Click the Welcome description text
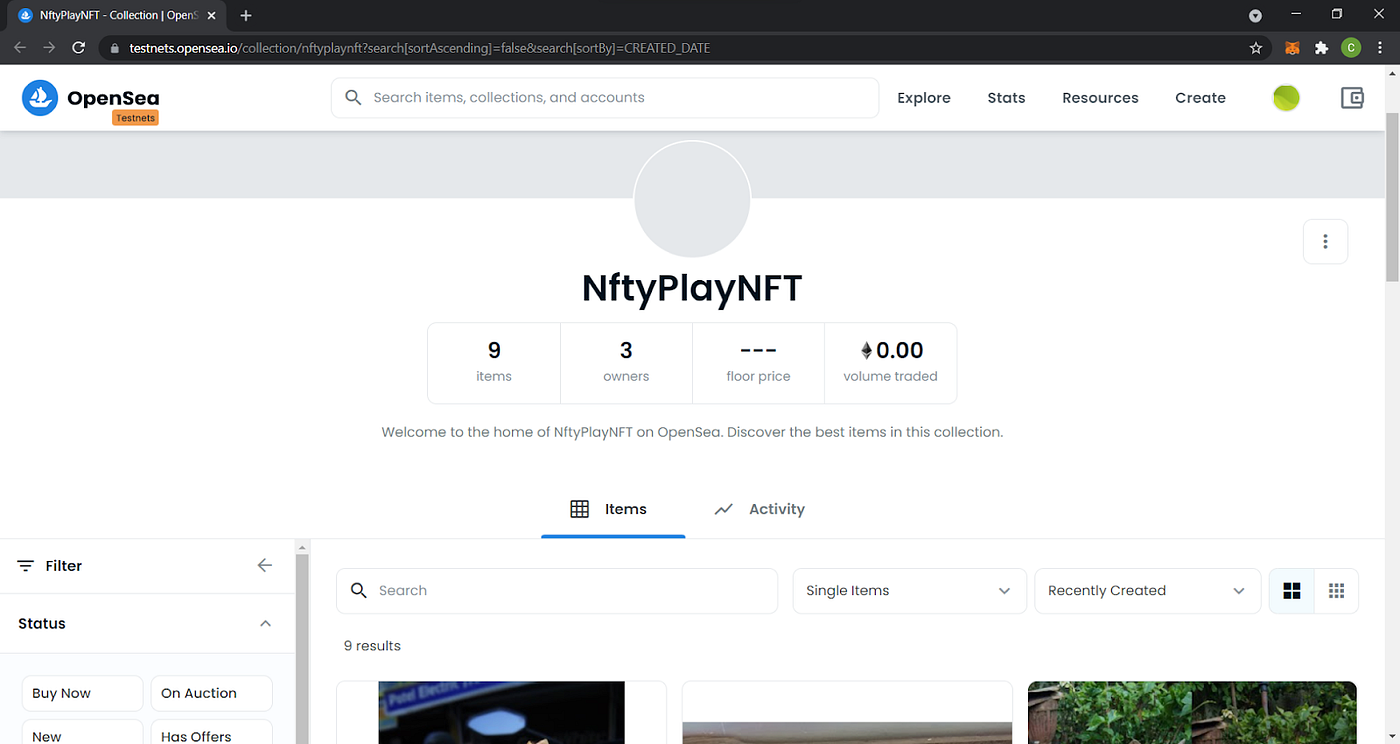 pyautogui.click(x=692, y=432)
